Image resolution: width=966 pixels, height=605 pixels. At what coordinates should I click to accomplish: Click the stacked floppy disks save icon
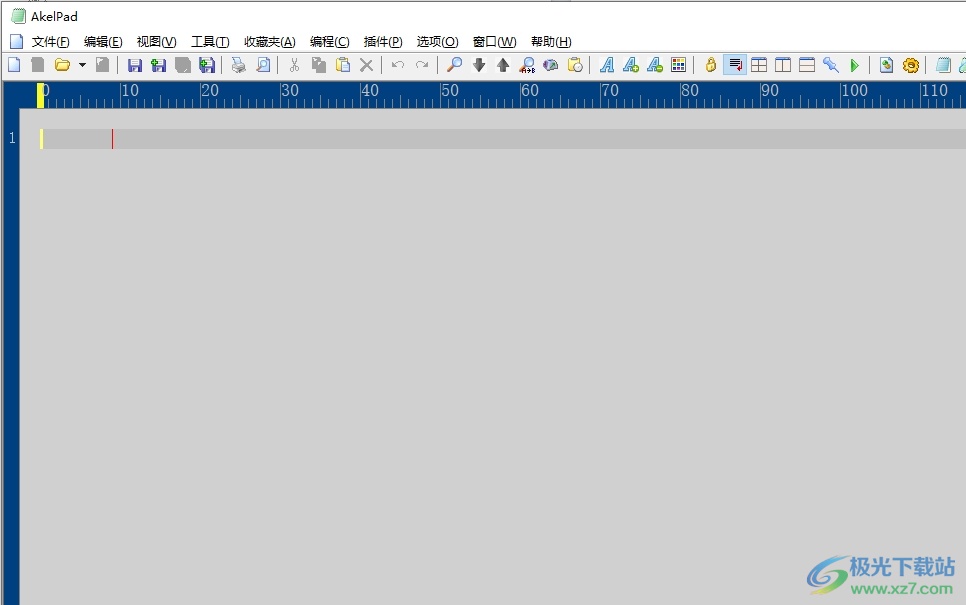[x=207, y=65]
